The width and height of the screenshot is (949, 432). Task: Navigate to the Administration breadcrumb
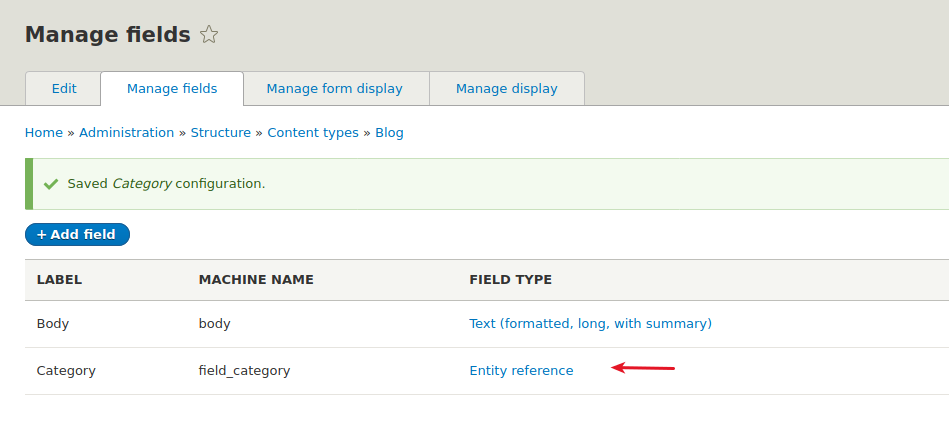(x=127, y=132)
